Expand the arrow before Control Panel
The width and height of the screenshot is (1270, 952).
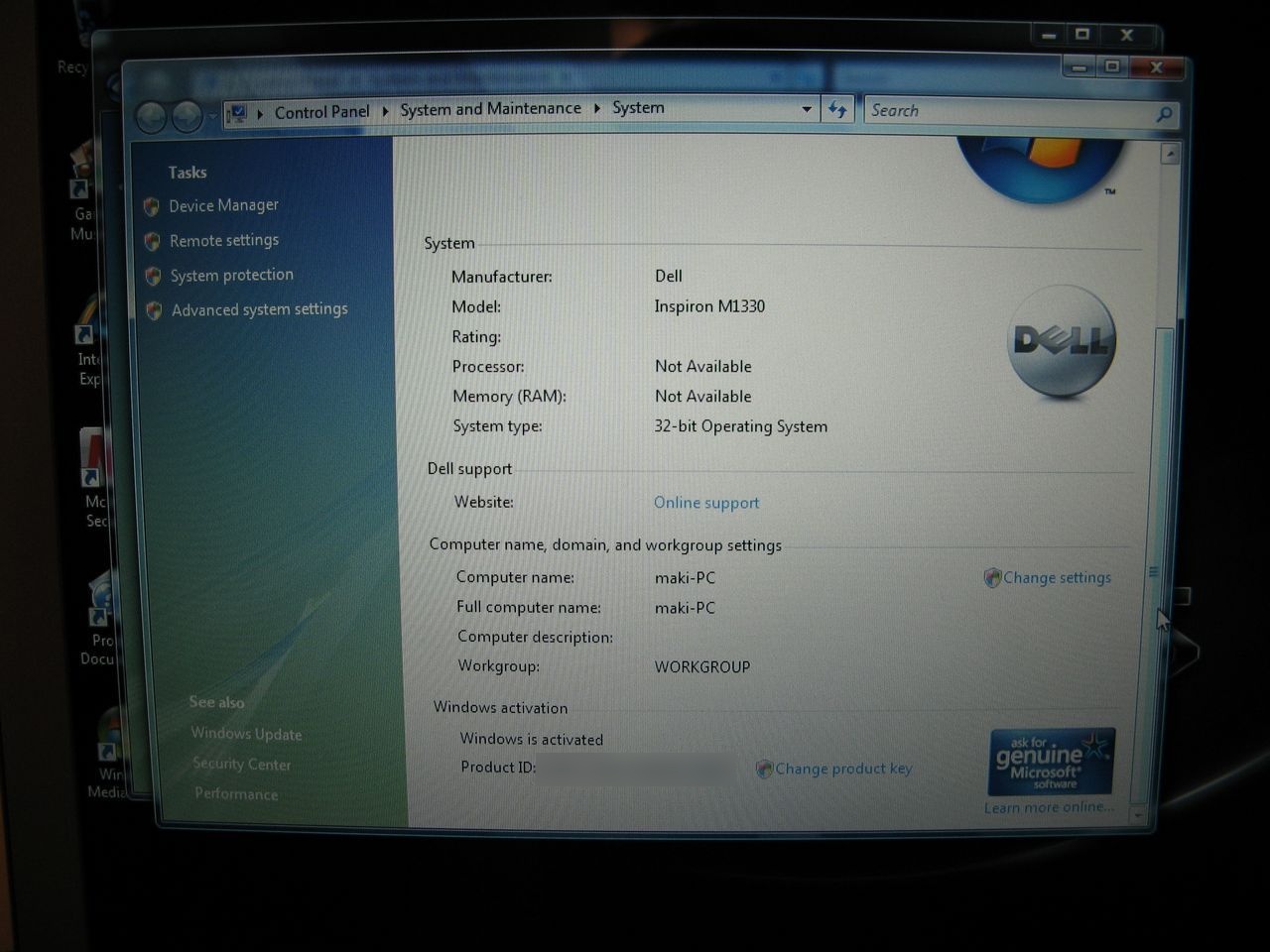click(260, 113)
